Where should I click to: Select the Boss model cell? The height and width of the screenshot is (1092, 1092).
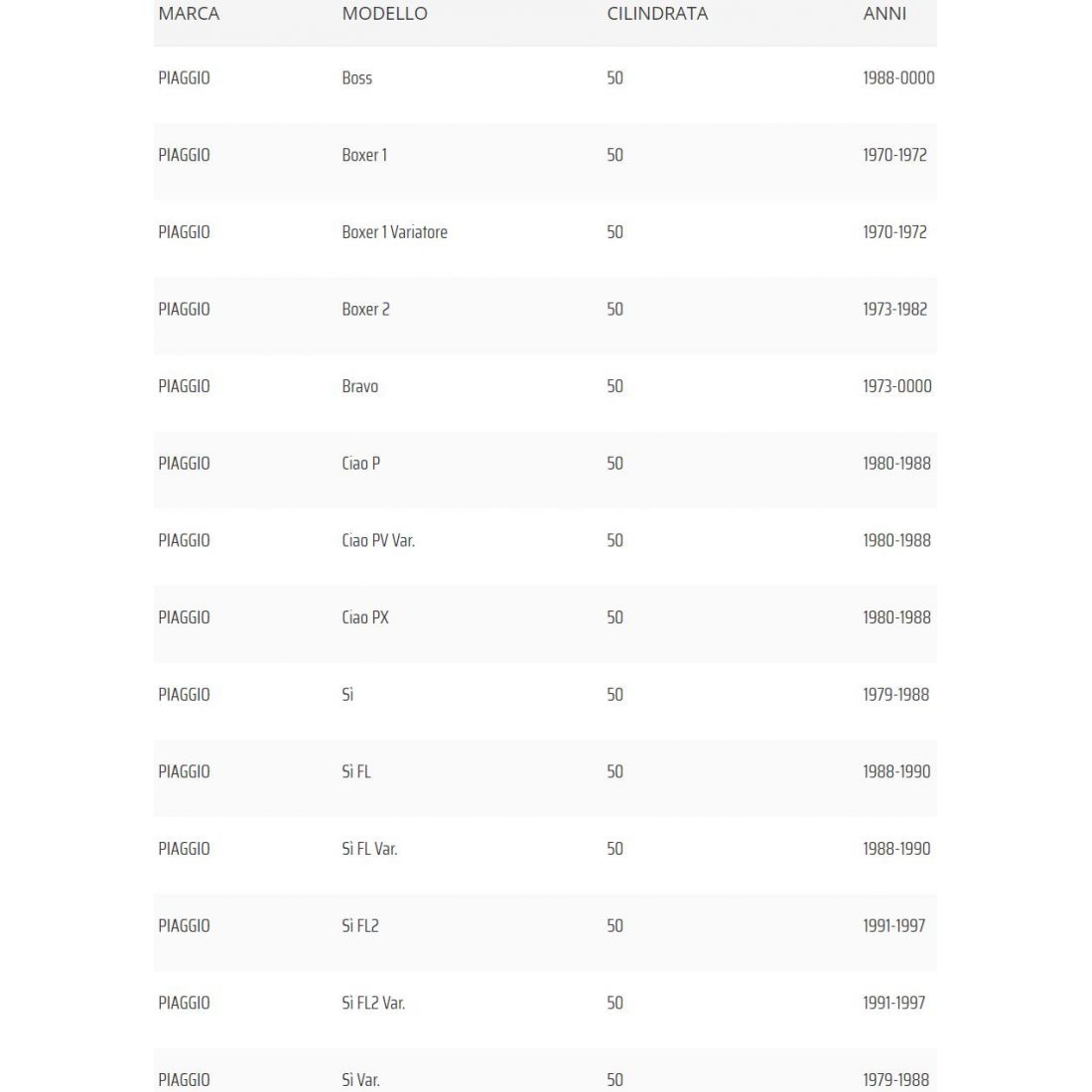coord(356,77)
